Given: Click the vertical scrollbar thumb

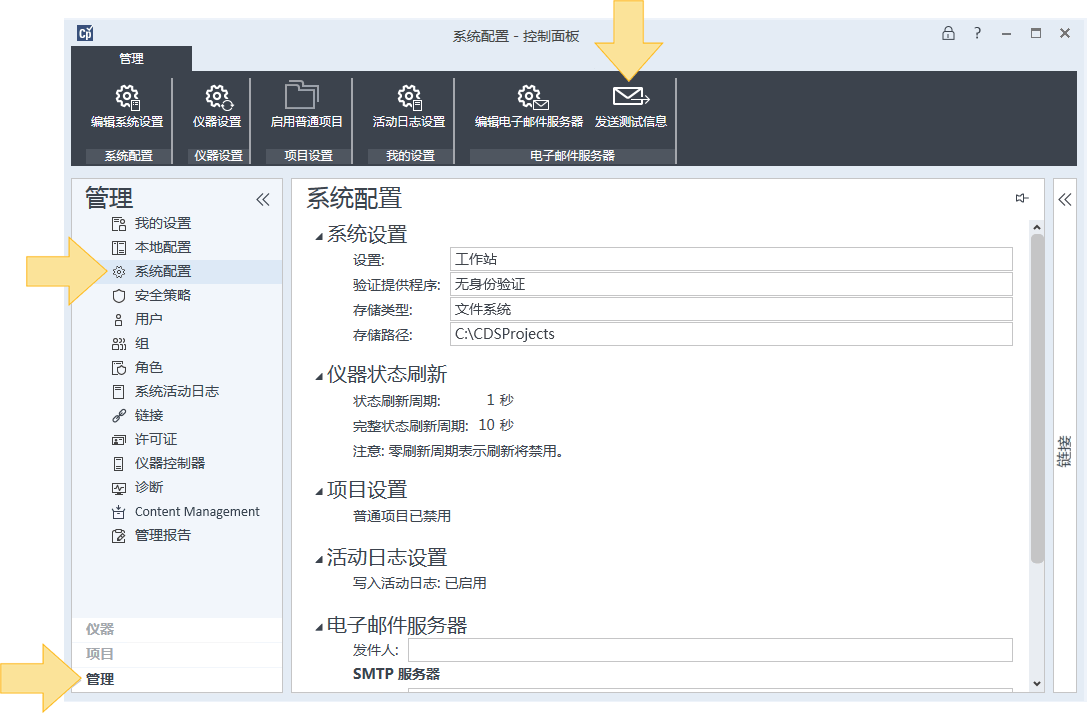Looking at the screenshot, I should pos(1037,398).
